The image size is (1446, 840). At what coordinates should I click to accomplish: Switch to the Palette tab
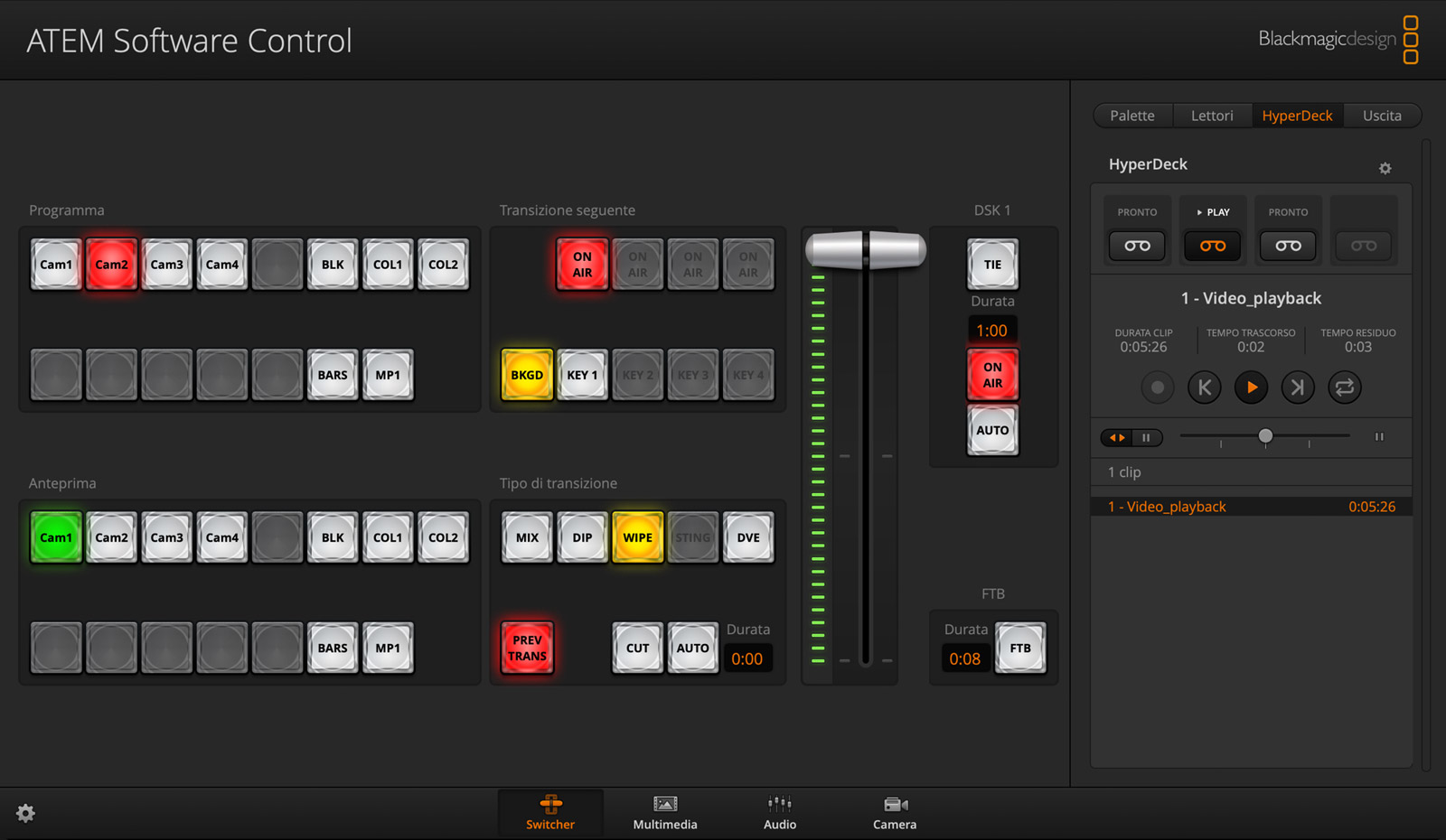click(1131, 115)
